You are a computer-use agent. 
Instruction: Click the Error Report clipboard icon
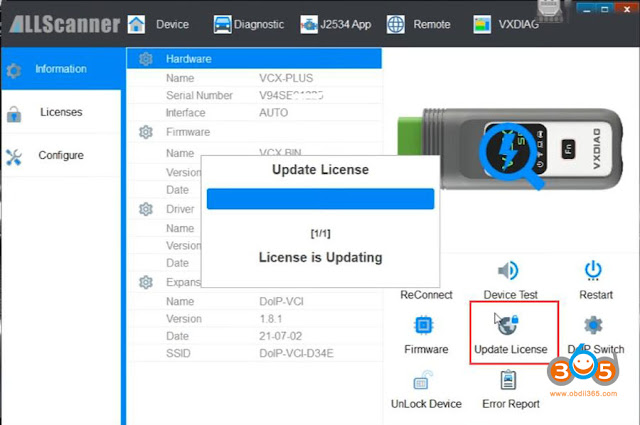pos(508,380)
